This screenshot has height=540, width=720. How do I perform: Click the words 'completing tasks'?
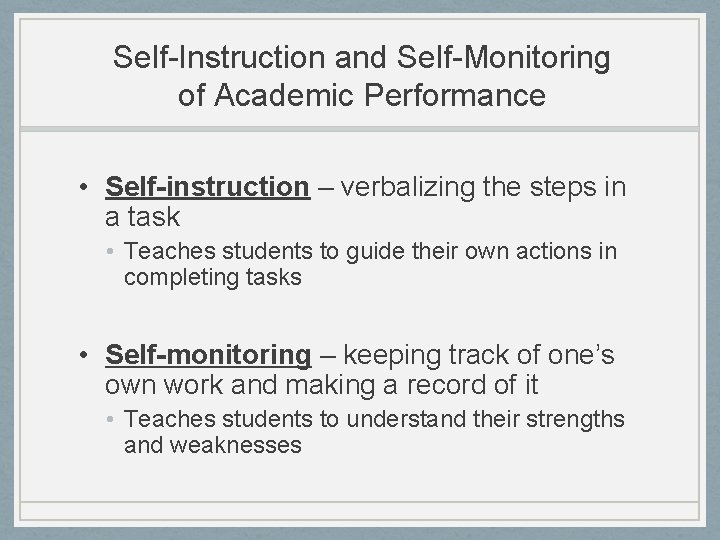click(213, 277)
